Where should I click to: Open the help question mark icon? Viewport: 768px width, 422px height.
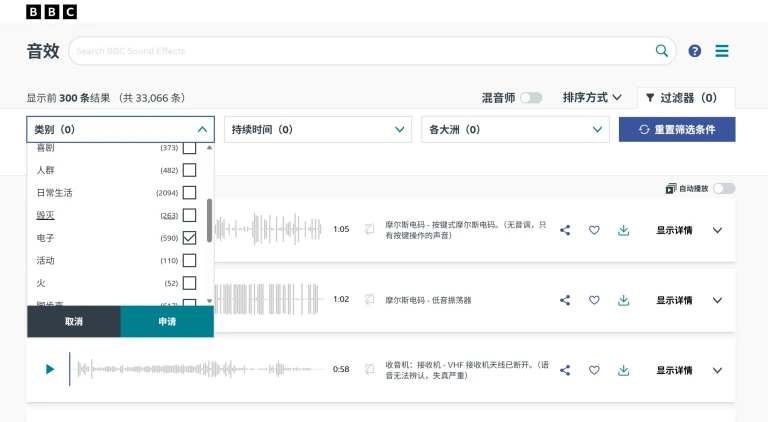pos(695,51)
